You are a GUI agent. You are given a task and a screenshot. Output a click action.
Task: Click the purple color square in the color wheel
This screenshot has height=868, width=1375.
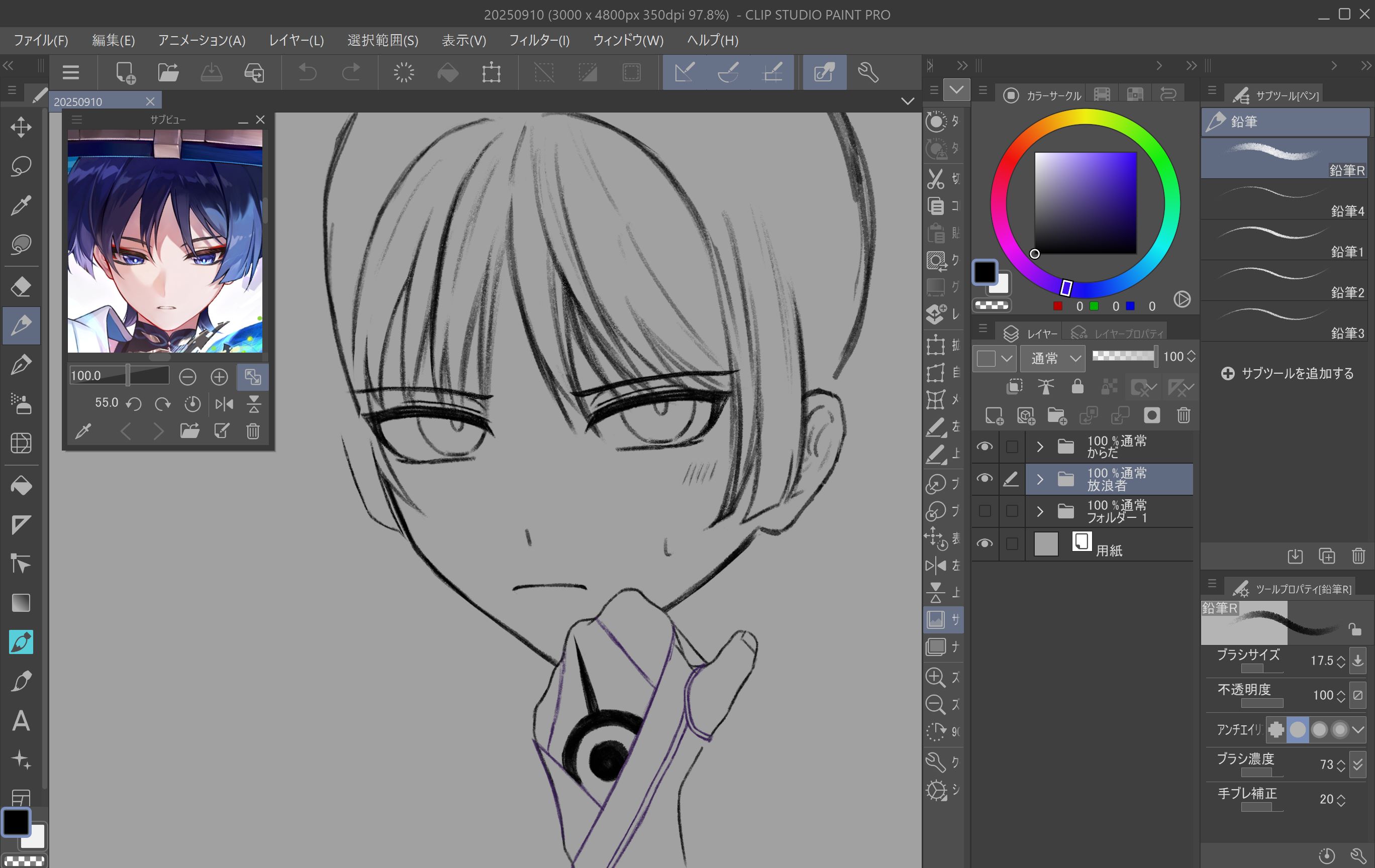1085,202
